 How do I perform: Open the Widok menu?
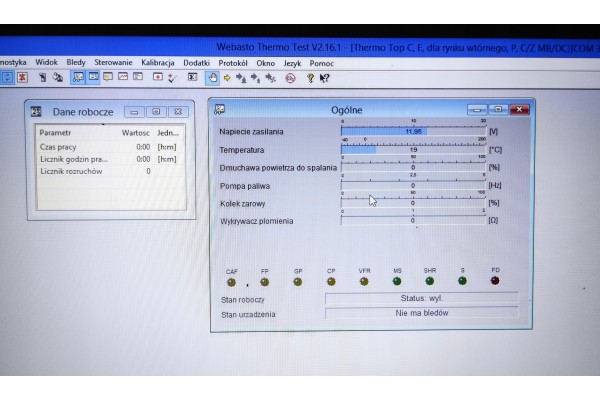click(46, 62)
